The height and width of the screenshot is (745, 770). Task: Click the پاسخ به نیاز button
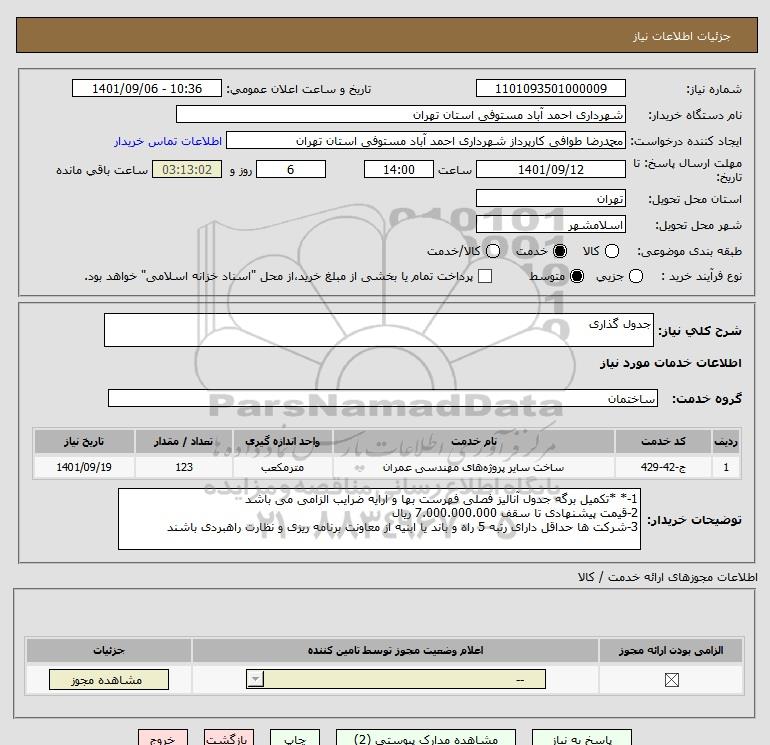click(x=582, y=738)
